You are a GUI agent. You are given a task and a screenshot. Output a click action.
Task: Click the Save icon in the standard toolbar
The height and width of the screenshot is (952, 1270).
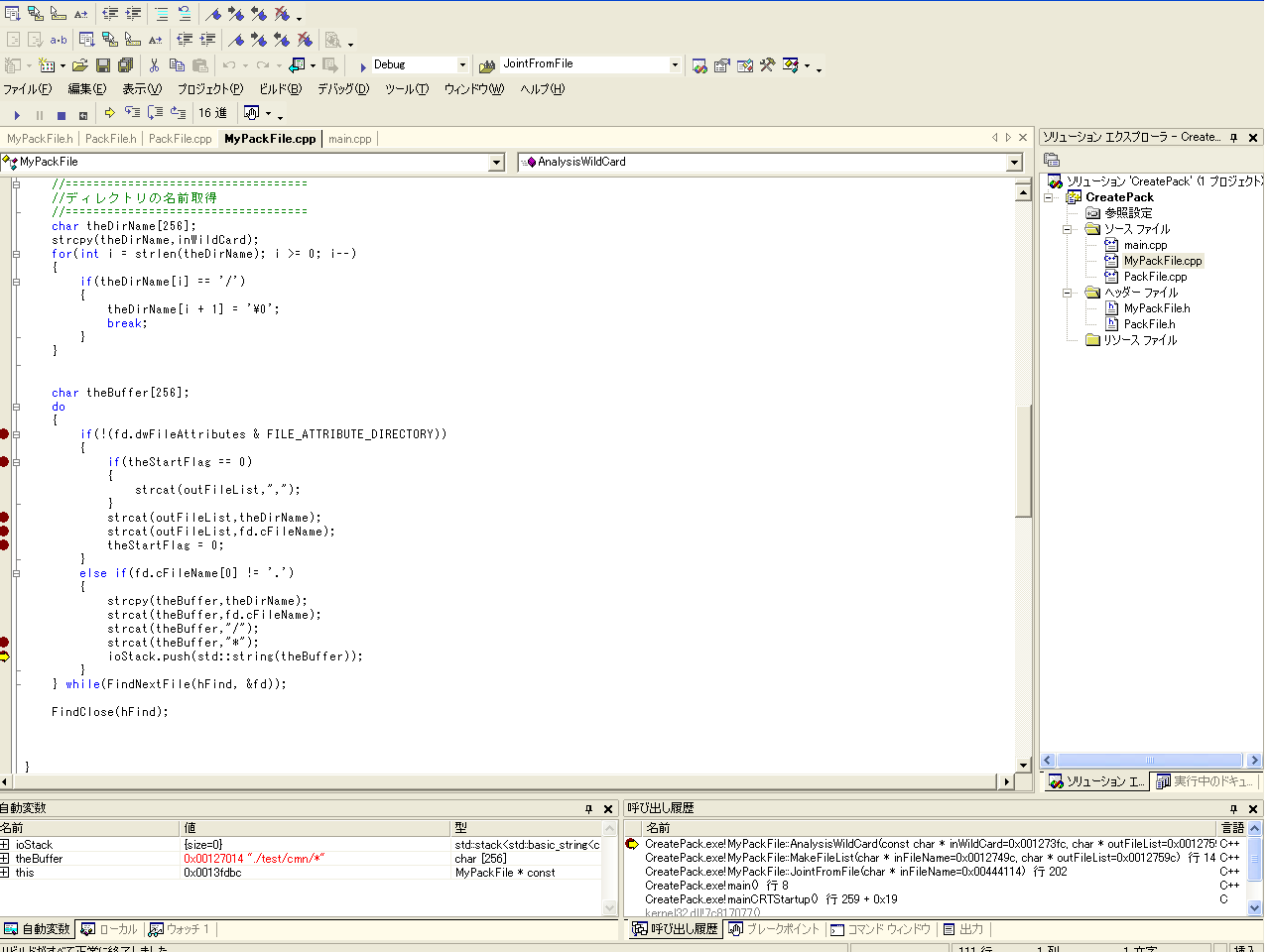pos(103,65)
